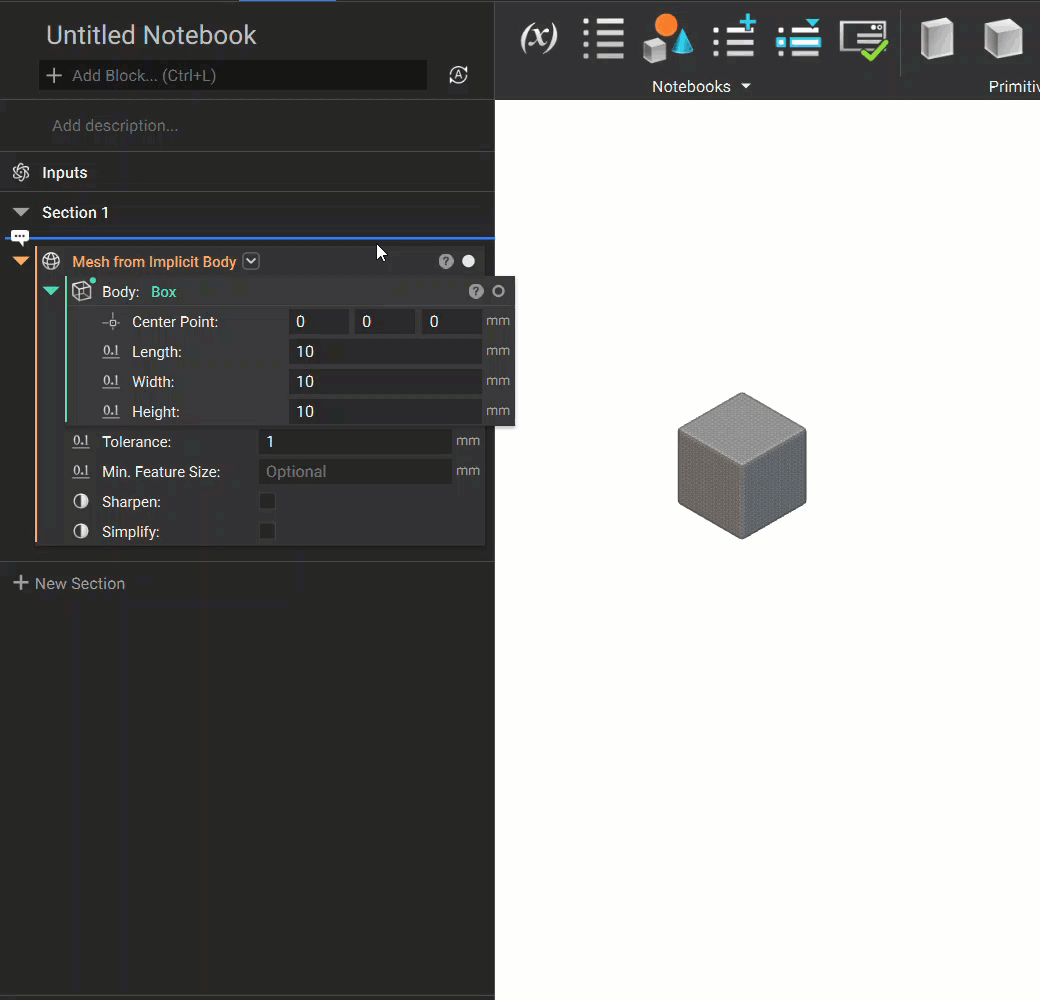Click the 0.1 icon beside Tolerance
The width and height of the screenshot is (1040, 1000).
(81, 441)
